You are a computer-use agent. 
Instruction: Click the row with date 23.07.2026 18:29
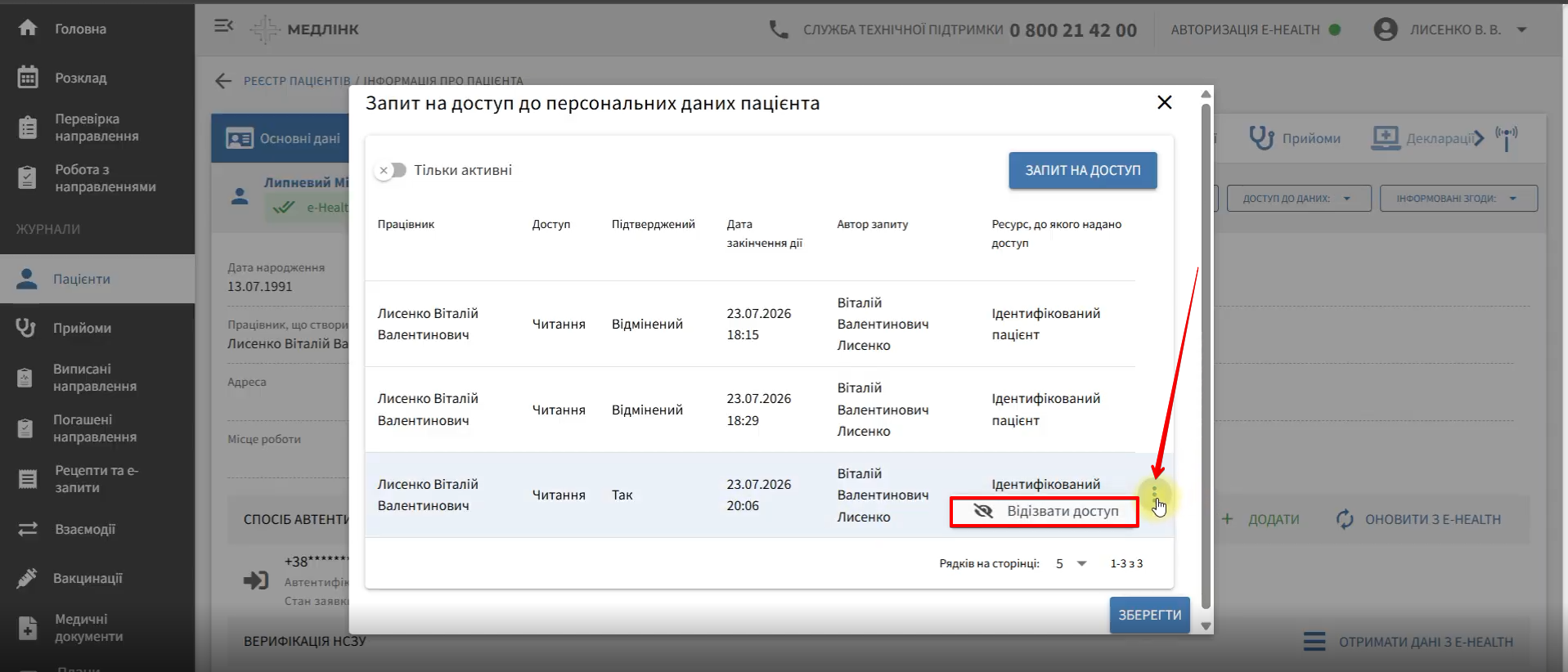click(750, 410)
